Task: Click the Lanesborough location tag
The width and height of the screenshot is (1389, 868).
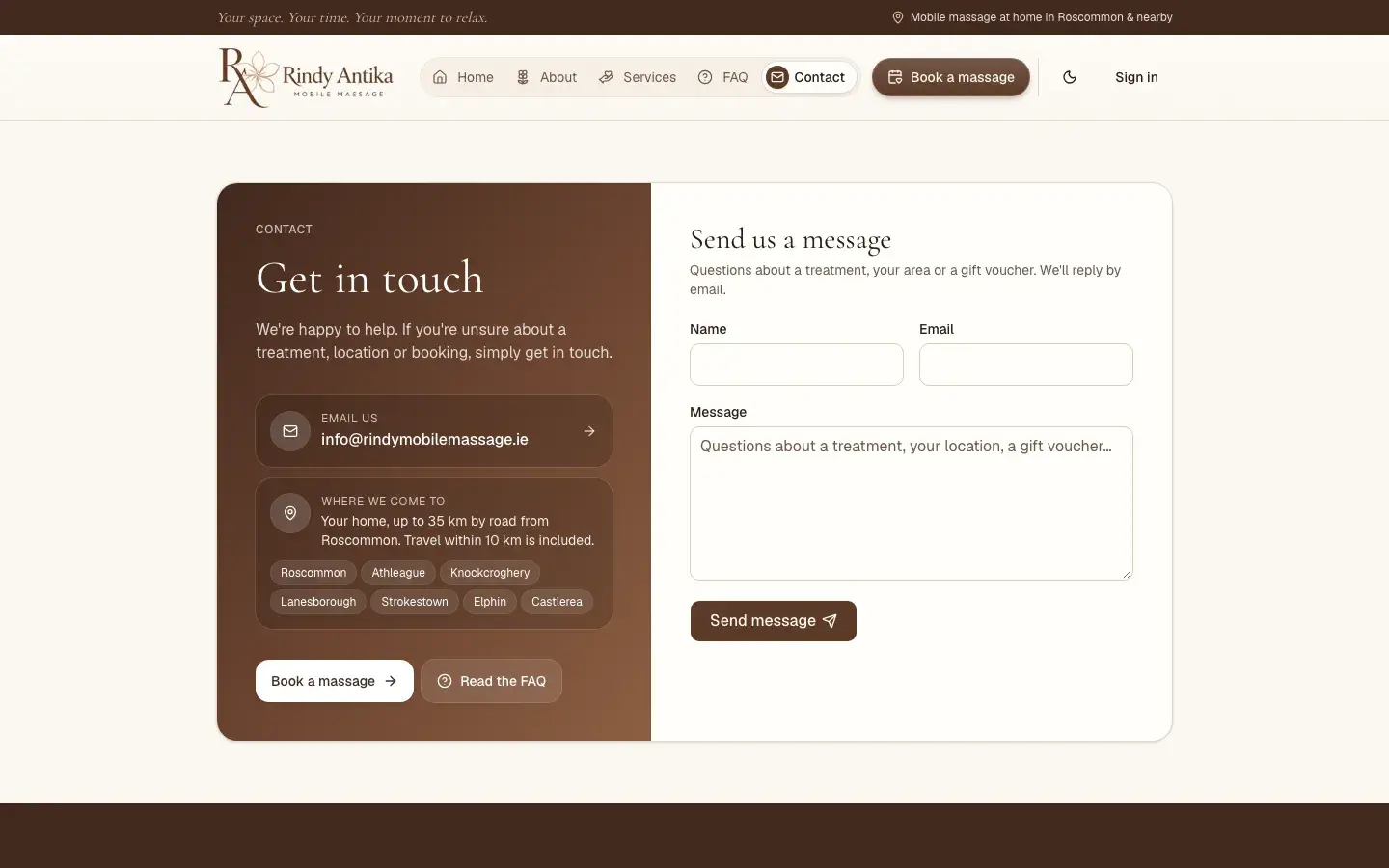Action: [318, 602]
